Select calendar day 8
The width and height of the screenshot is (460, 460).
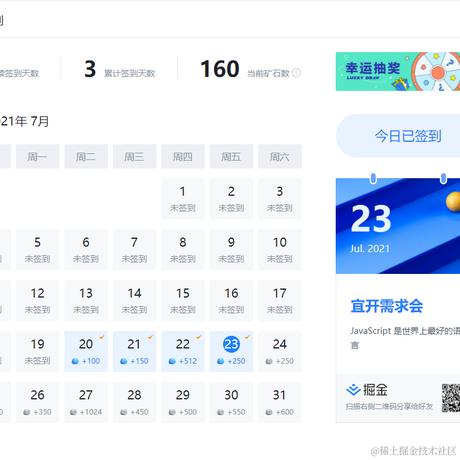coord(183,250)
